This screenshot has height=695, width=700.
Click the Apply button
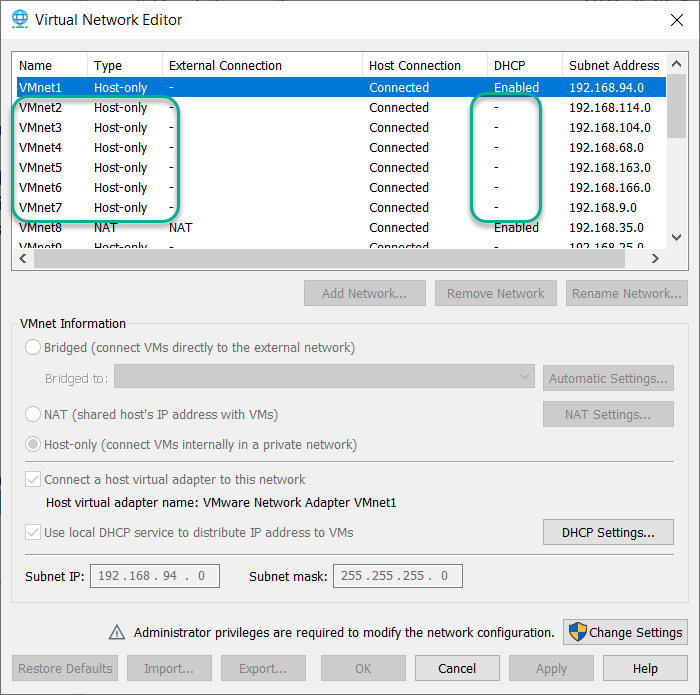[x=551, y=668]
